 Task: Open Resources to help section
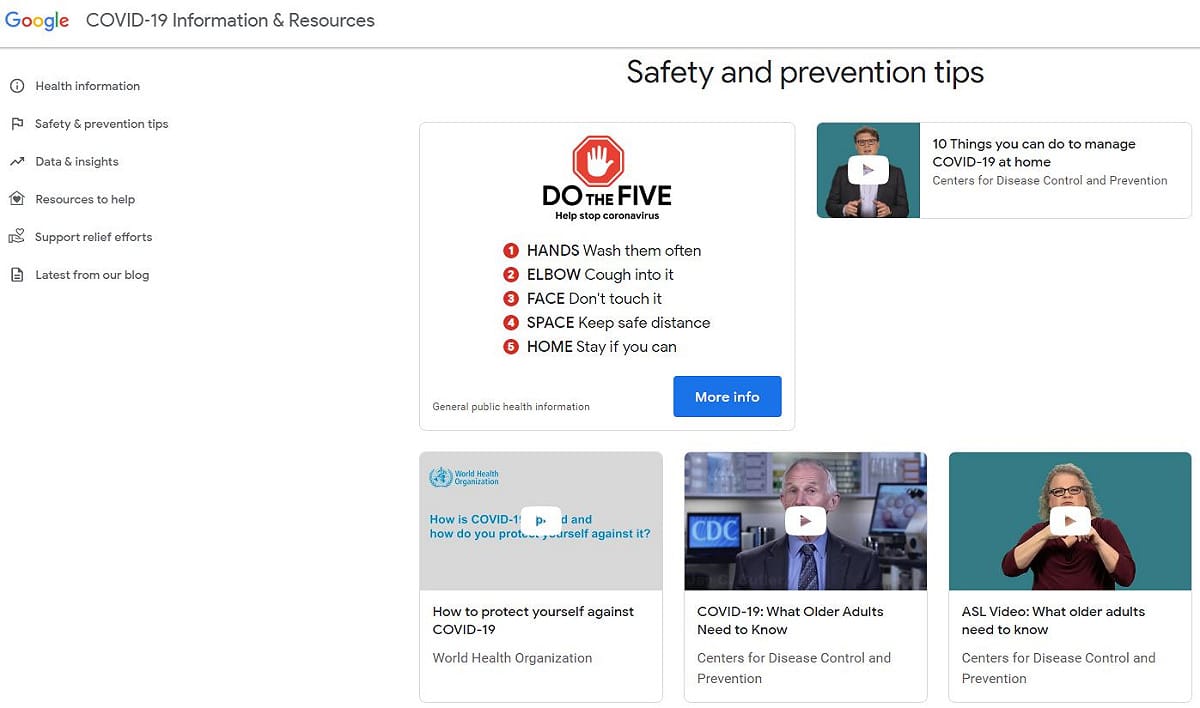pyautogui.click(x=85, y=199)
